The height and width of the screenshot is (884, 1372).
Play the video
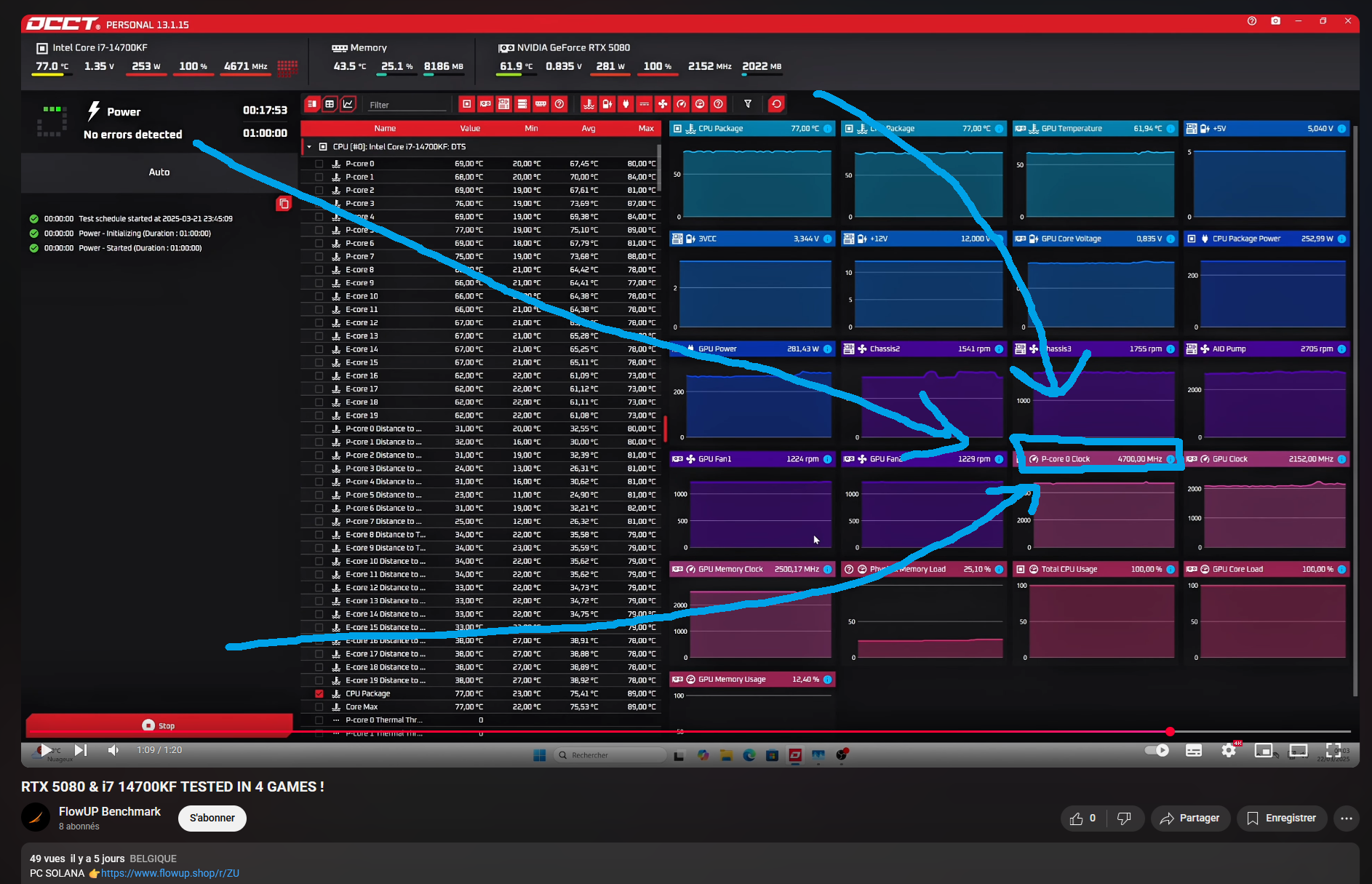point(46,750)
